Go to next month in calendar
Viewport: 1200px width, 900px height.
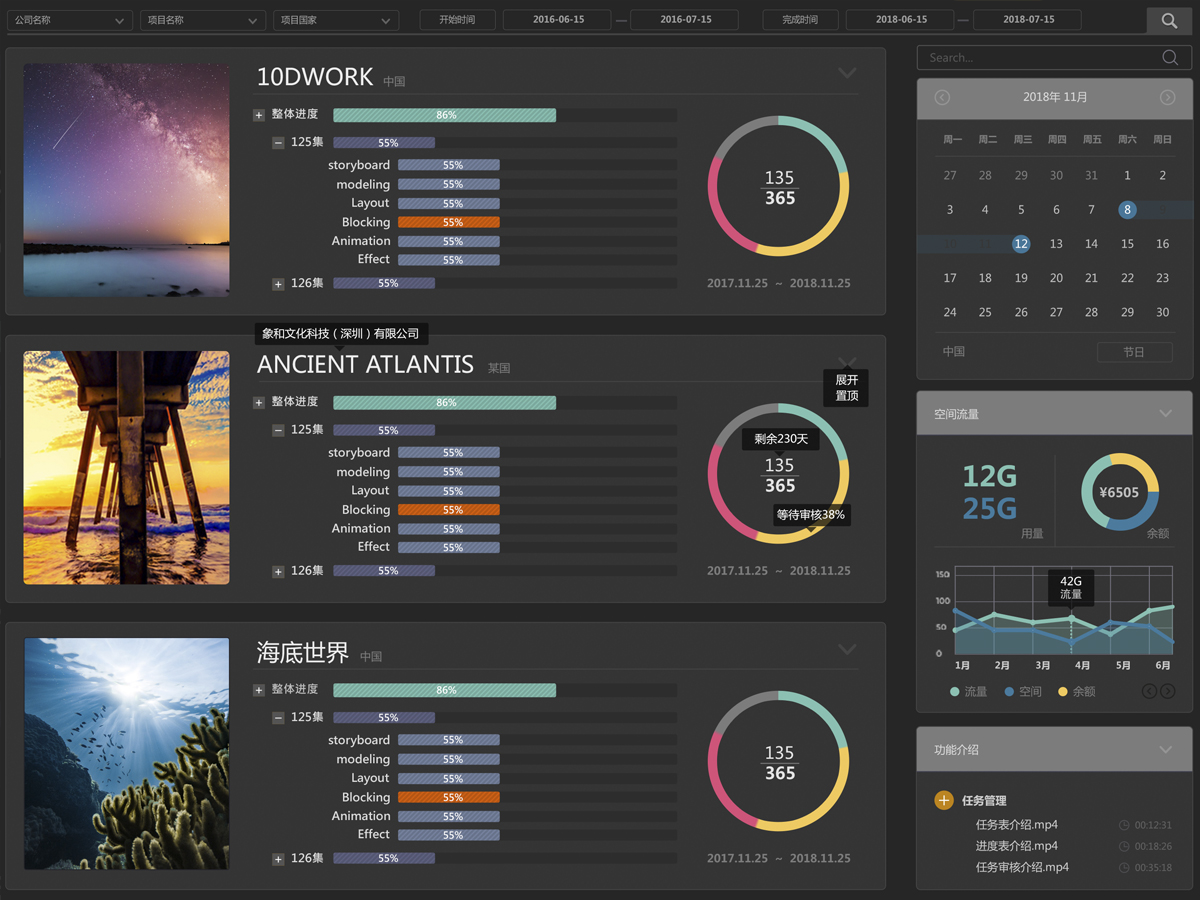pyautogui.click(x=1167, y=97)
